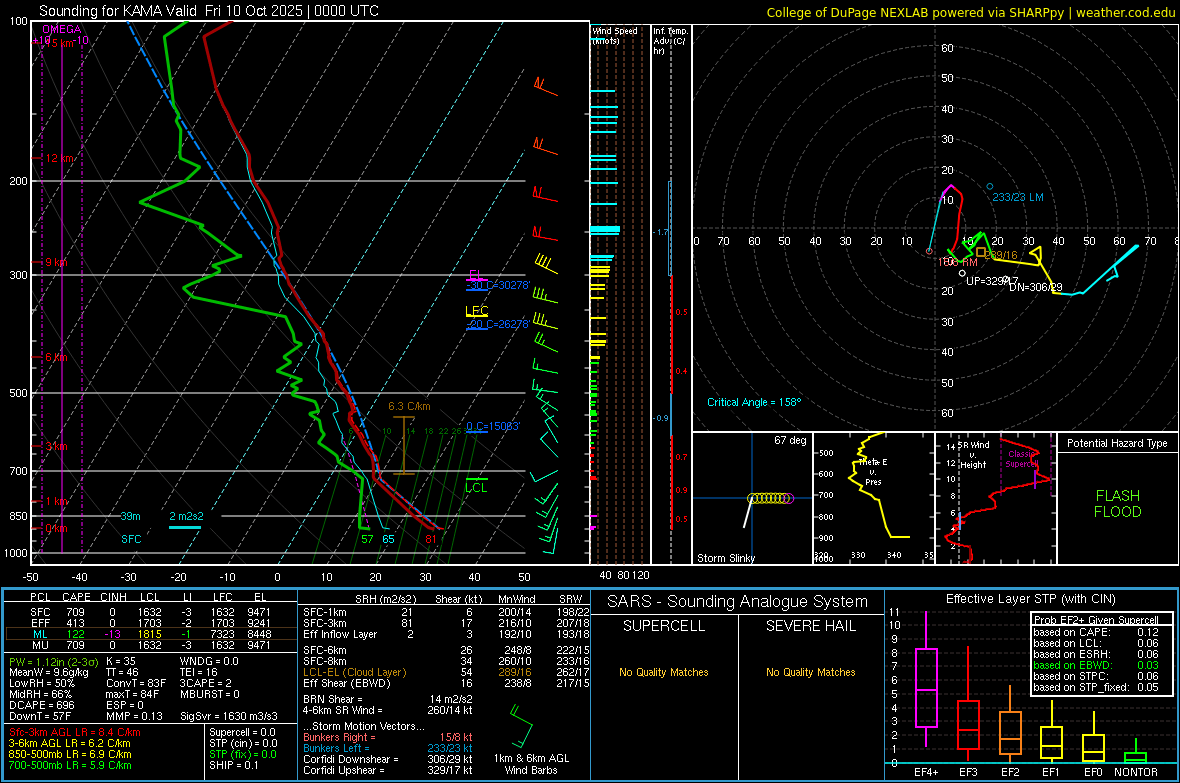
Task: Click the SFC-1km SRH row
Action: pos(446,612)
